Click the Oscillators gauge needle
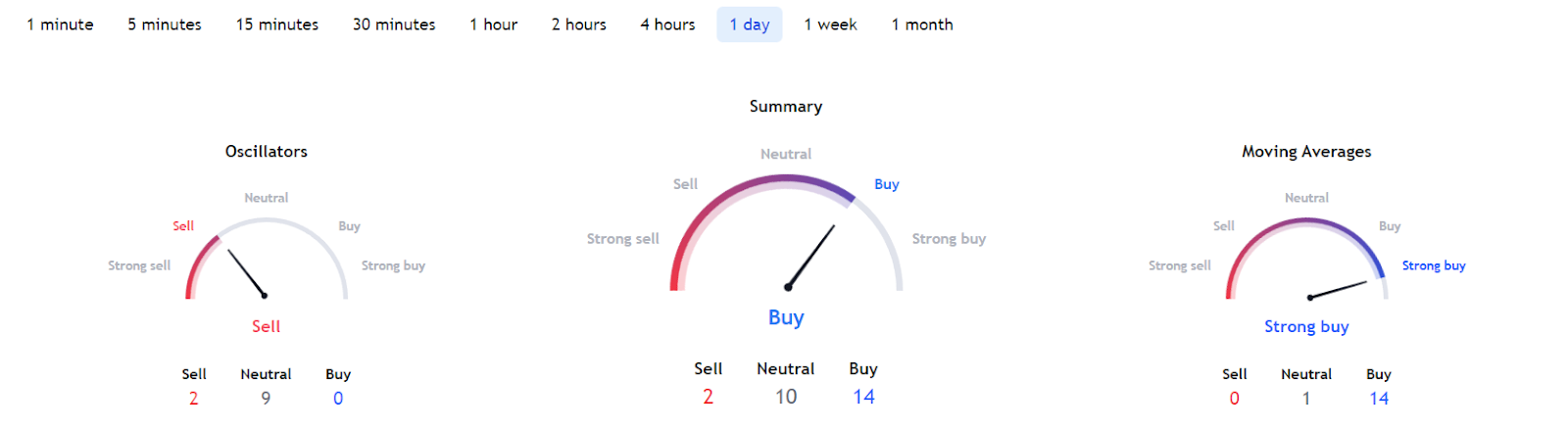 coord(246,272)
